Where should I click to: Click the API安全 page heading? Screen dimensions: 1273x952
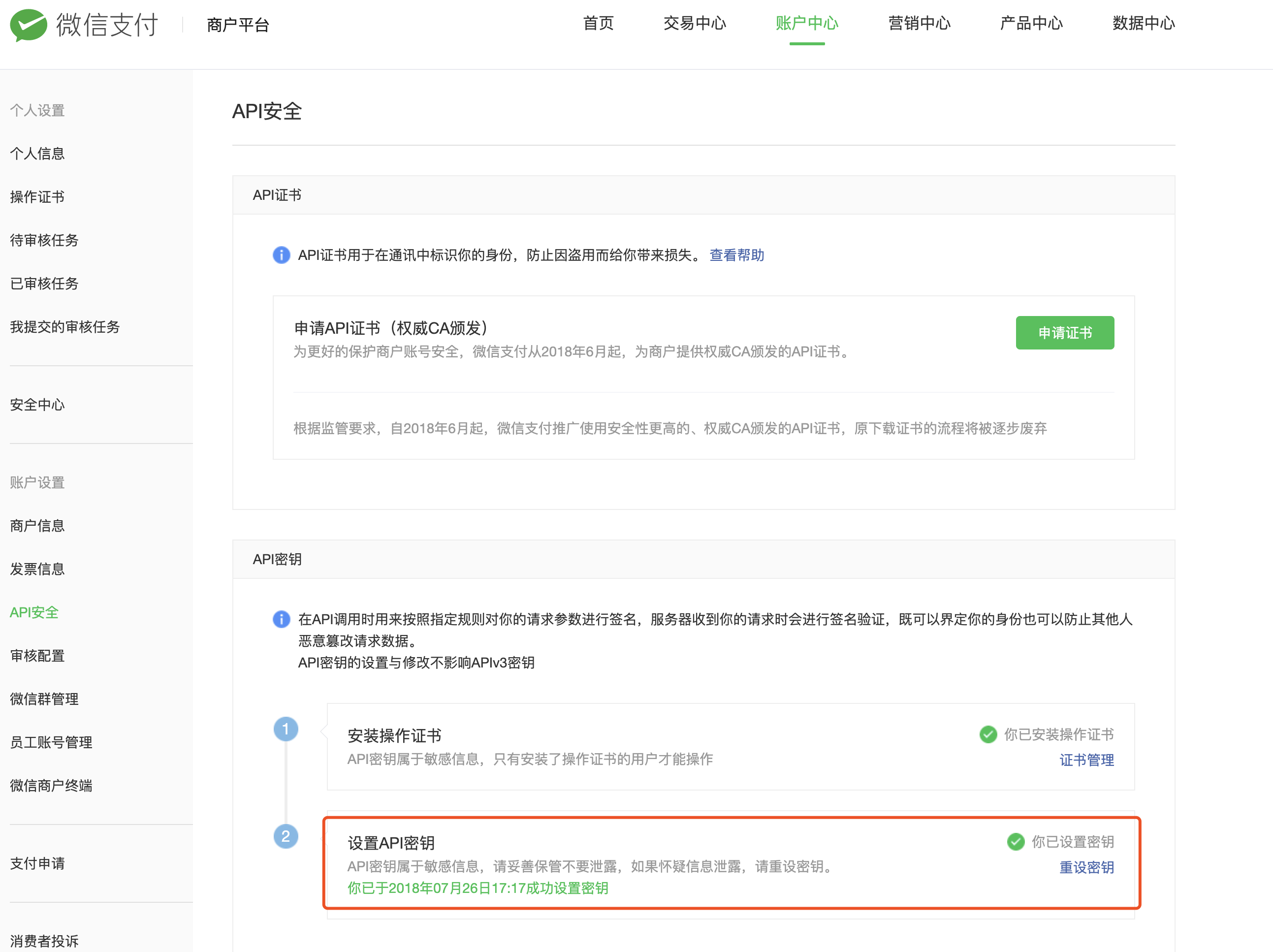(267, 111)
